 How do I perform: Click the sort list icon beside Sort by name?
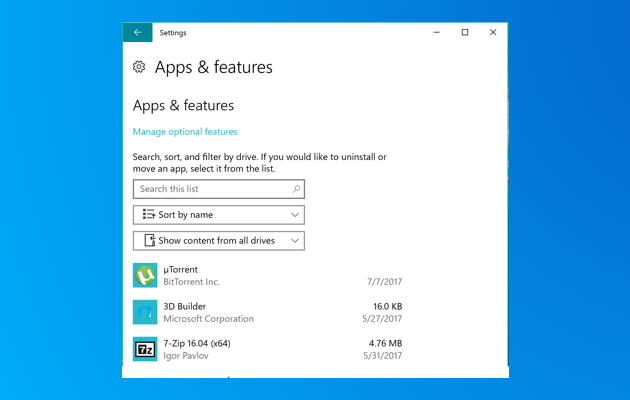(148, 215)
